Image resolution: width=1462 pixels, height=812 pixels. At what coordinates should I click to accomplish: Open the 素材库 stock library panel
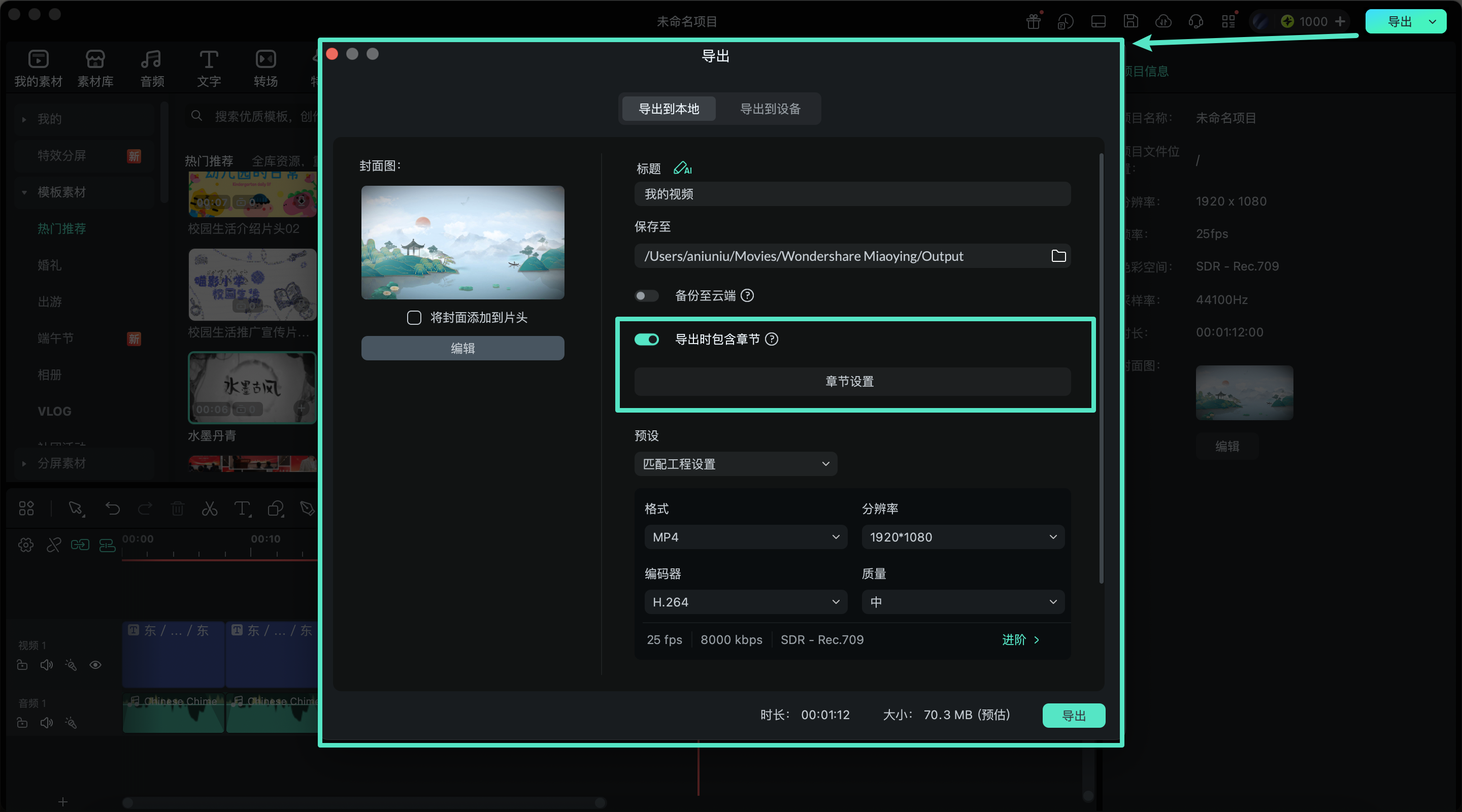[x=95, y=68]
